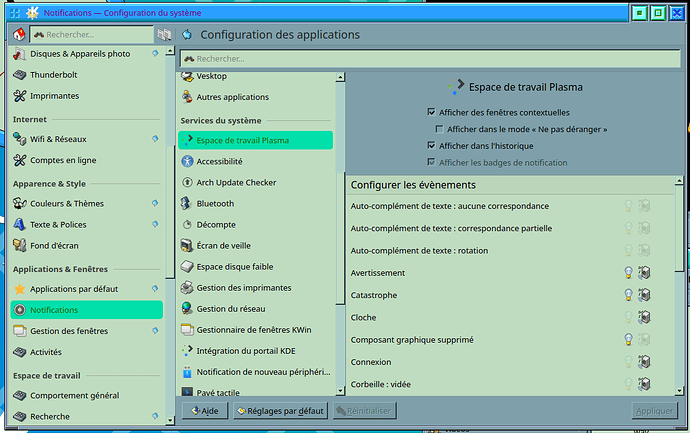690x433 pixels.
Task: Click the Réinitialiser button
Action: pos(365,411)
